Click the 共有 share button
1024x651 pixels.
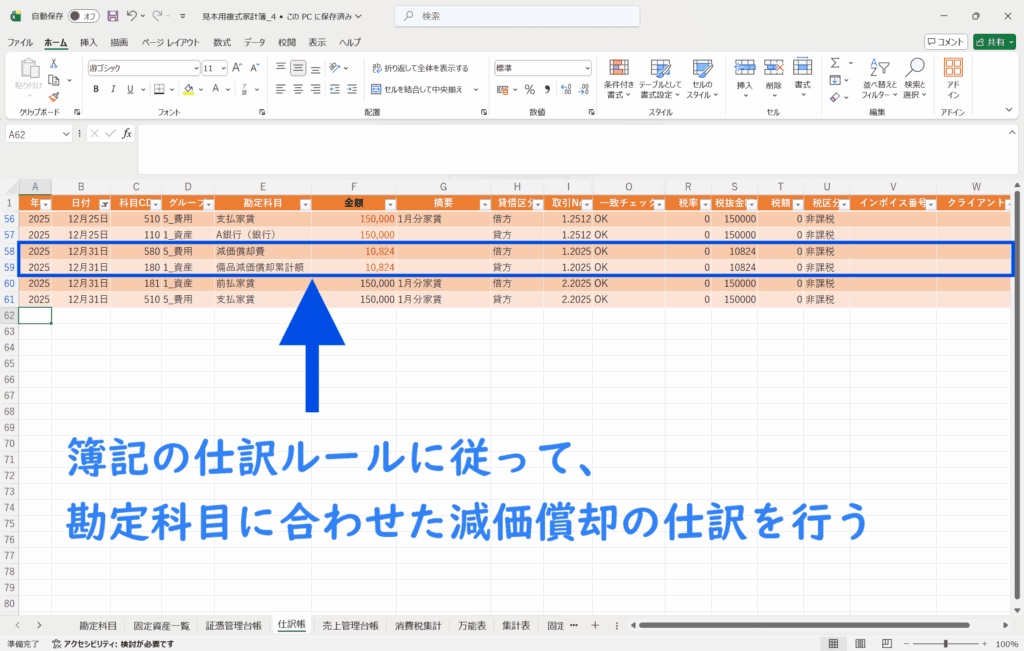click(x=993, y=42)
